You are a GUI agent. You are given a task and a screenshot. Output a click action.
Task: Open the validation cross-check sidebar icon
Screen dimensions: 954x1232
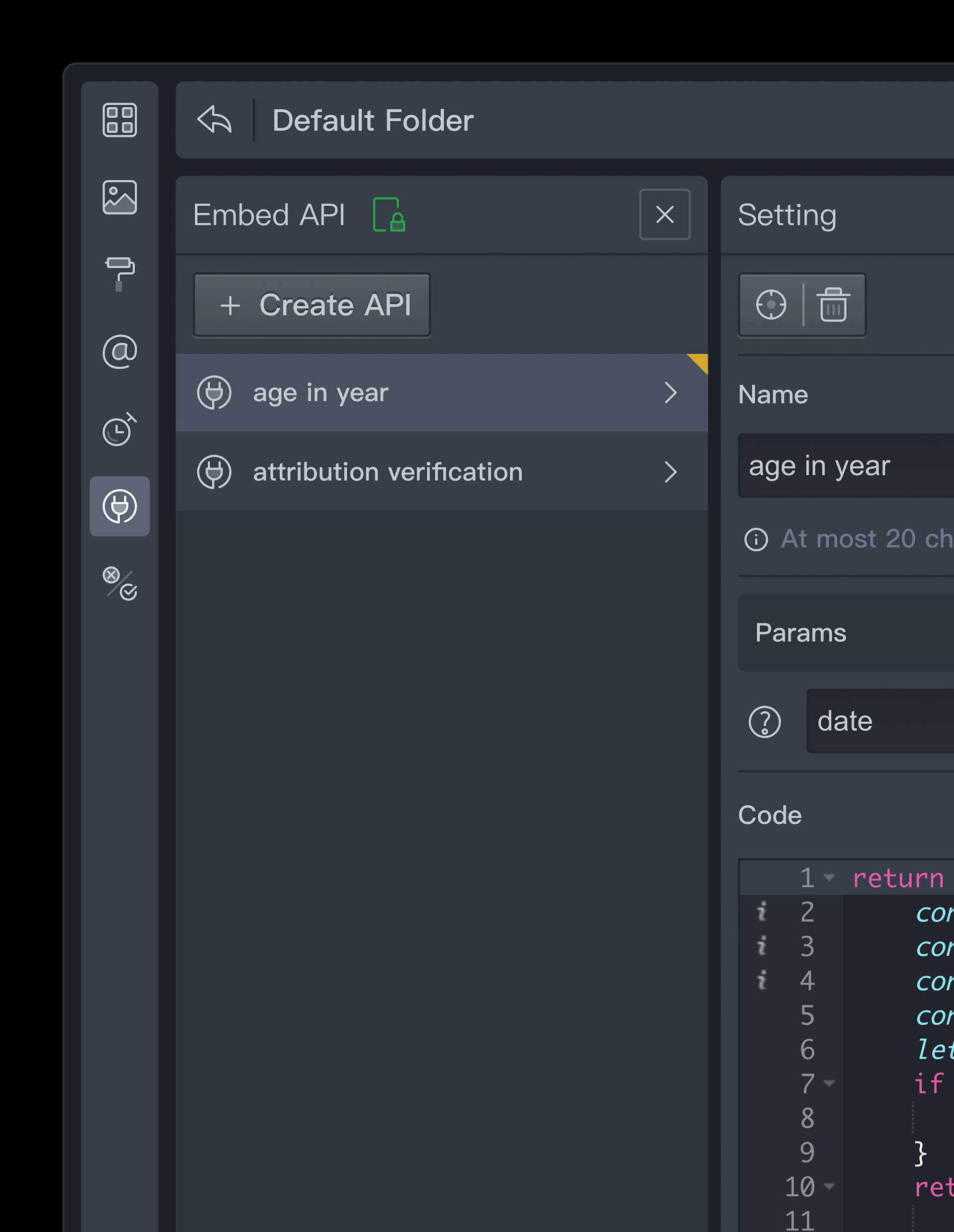[x=120, y=583]
